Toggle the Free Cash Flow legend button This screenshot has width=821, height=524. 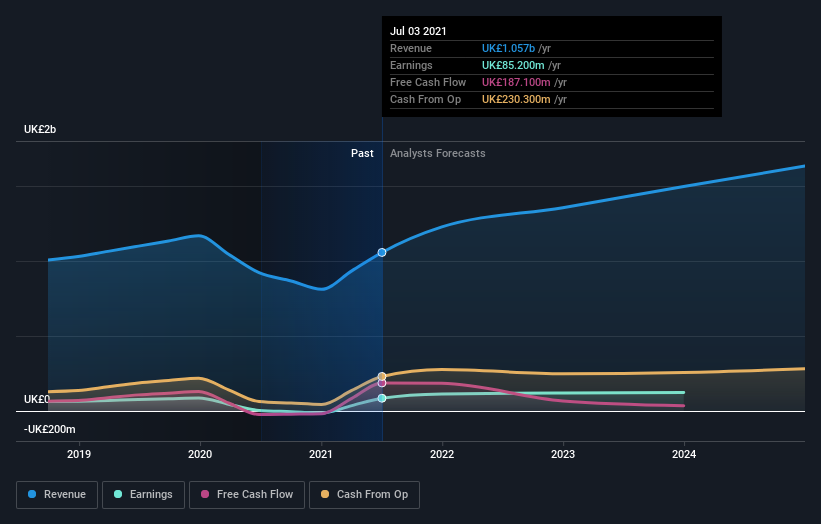pyautogui.click(x=247, y=495)
